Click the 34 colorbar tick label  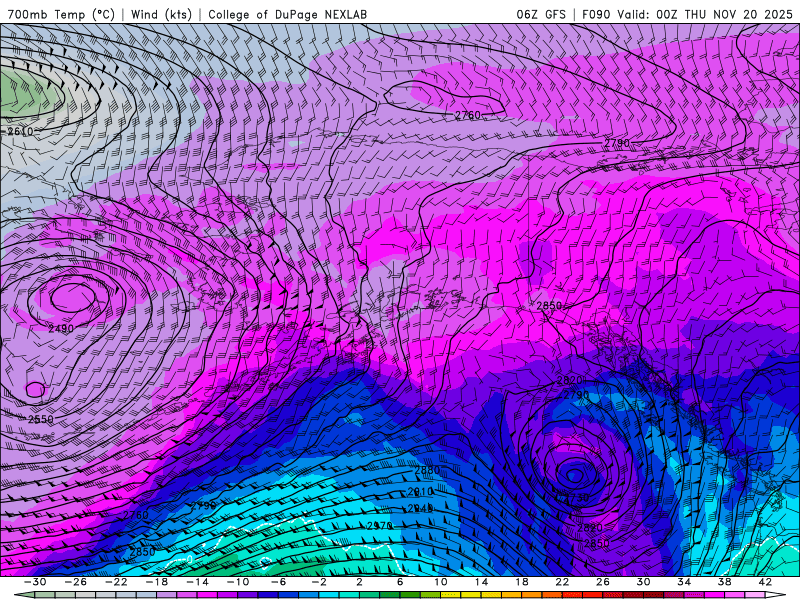[x=684, y=582]
